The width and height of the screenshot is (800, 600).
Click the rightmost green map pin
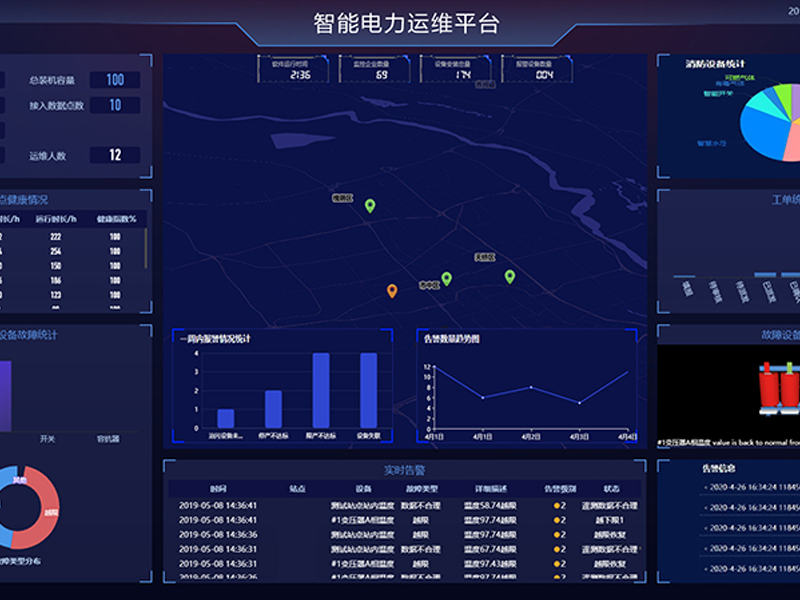coord(510,277)
